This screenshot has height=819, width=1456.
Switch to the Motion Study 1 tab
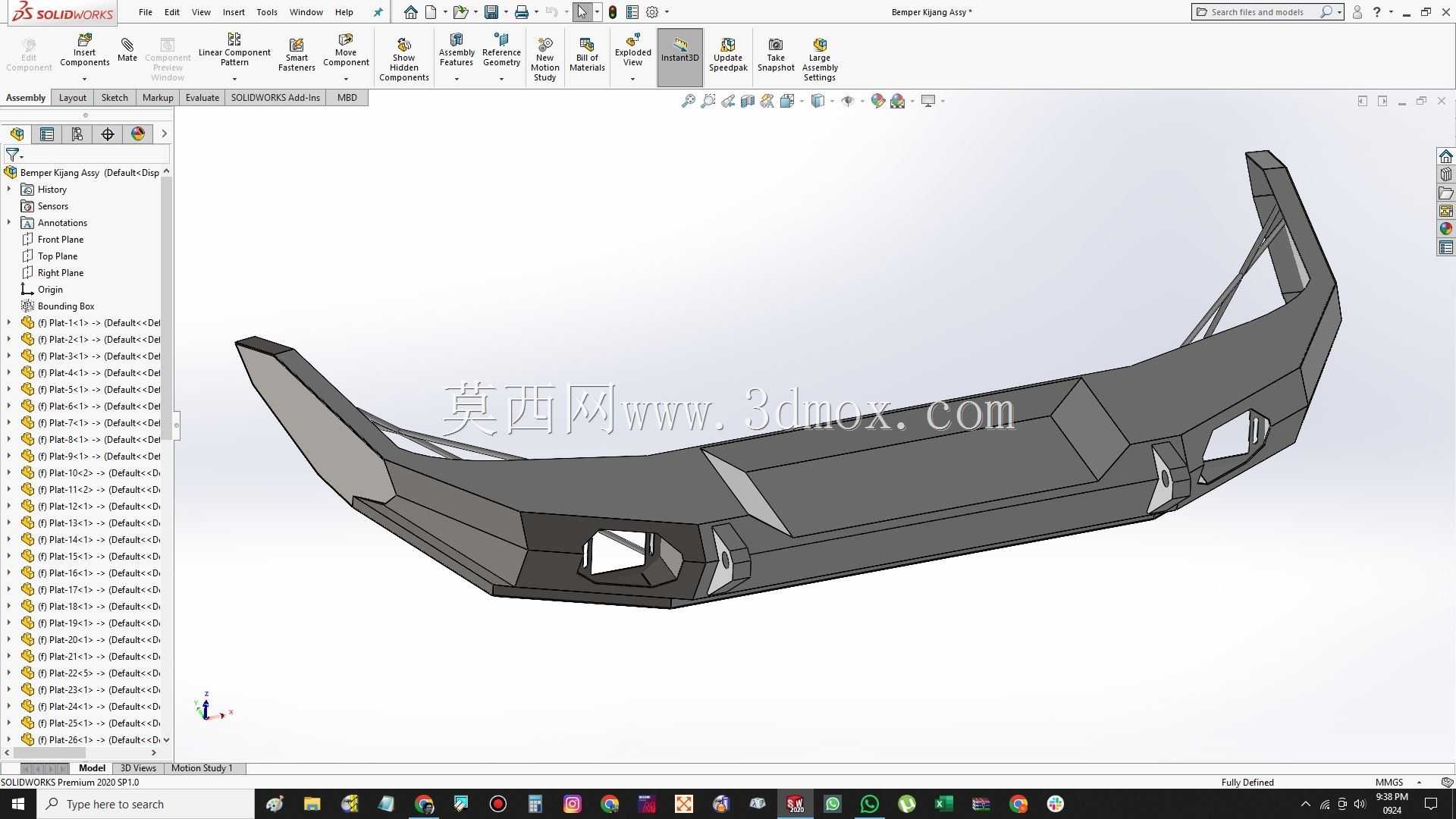coord(202,768)
